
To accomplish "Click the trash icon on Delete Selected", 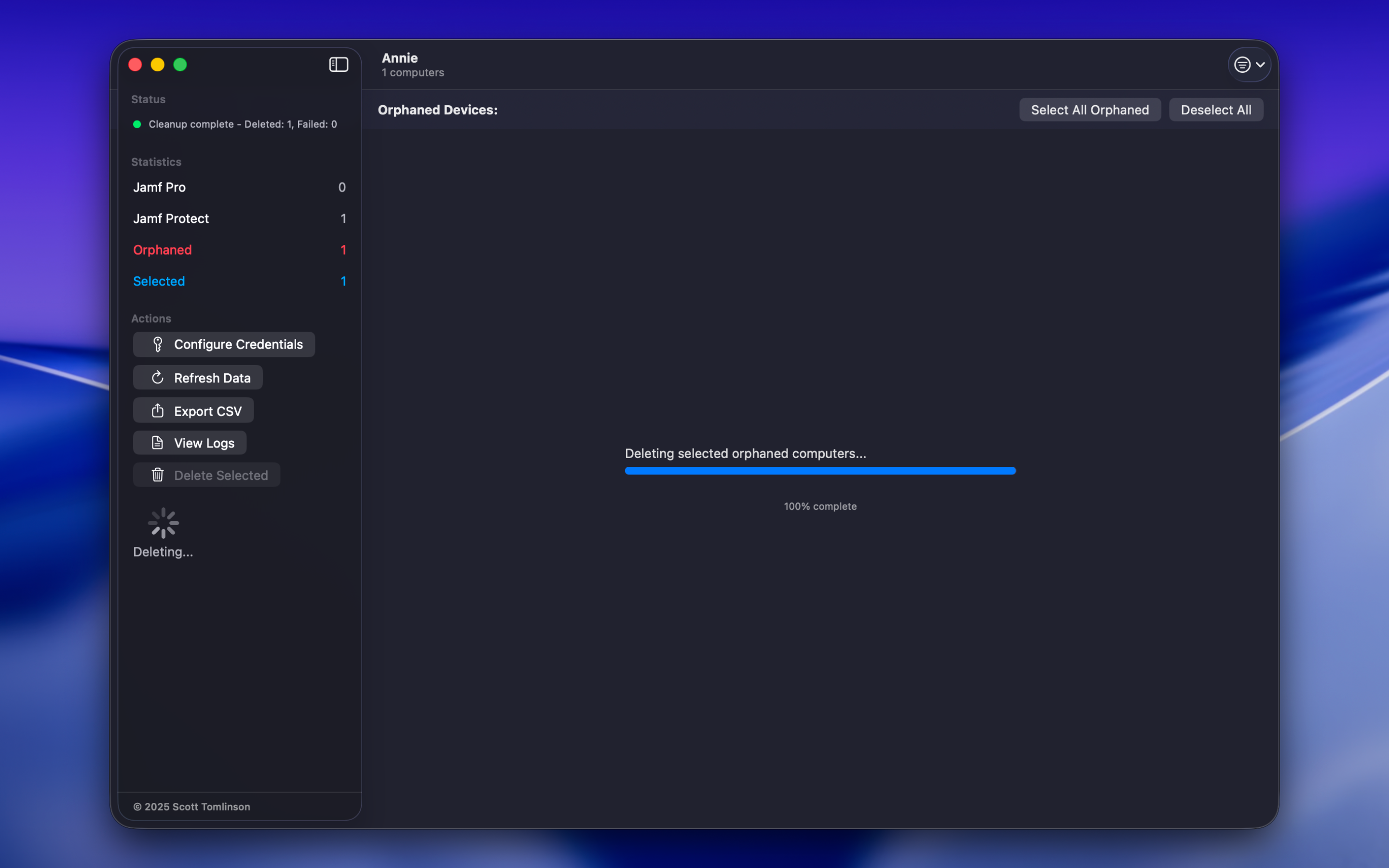I will [158, 475].
